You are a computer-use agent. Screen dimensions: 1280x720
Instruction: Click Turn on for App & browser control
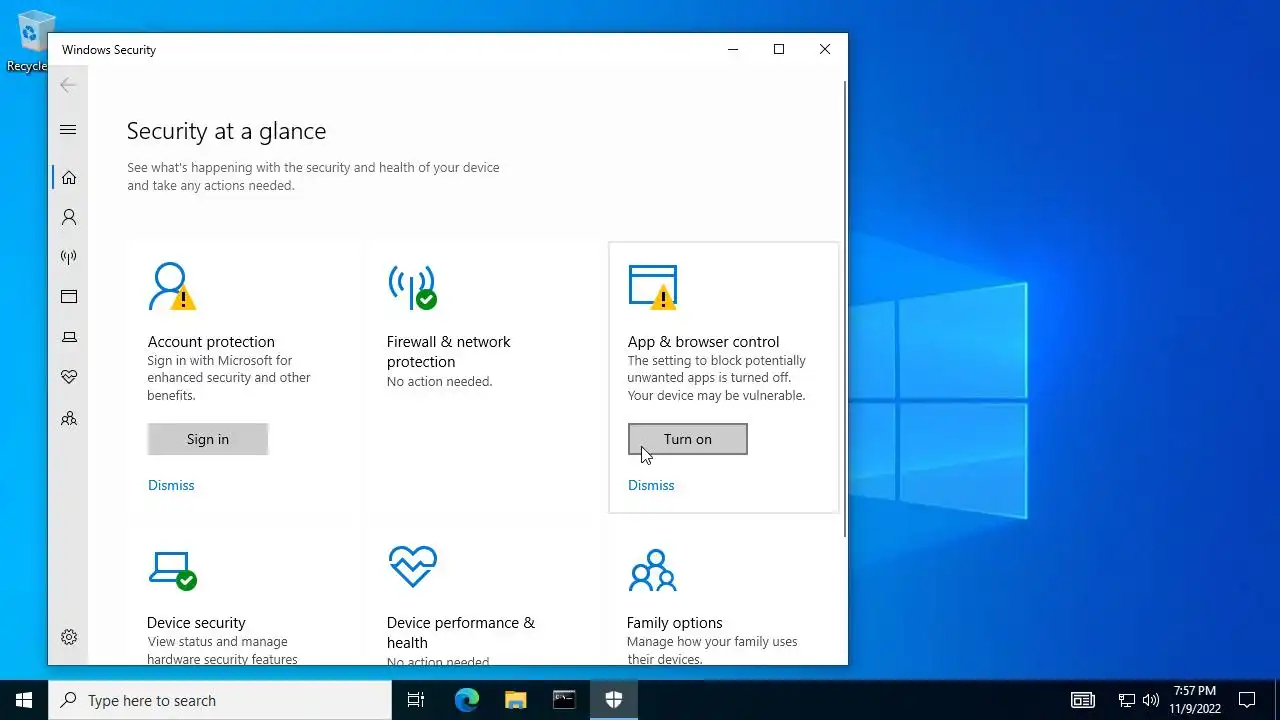coord(688,439)
